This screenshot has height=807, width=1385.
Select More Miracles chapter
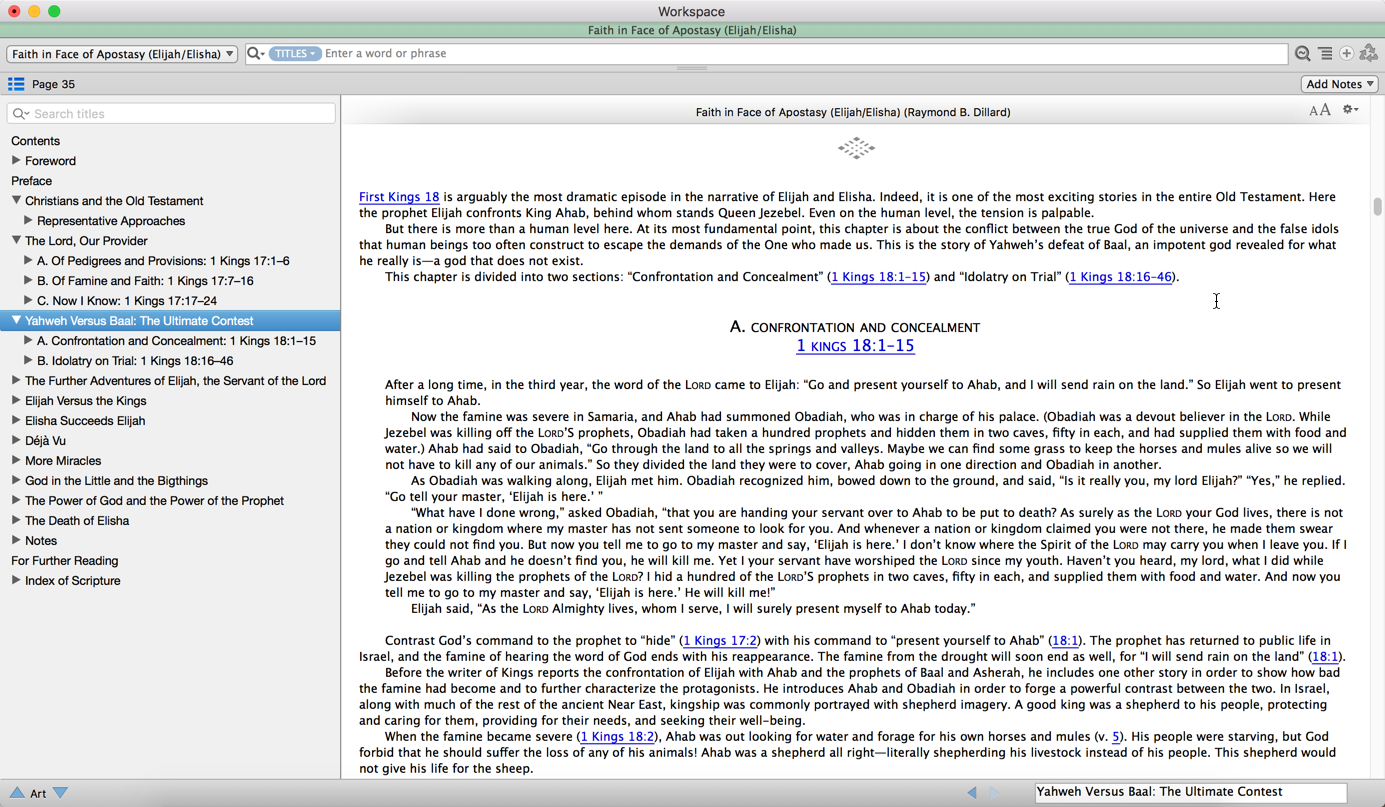[63, 461]
